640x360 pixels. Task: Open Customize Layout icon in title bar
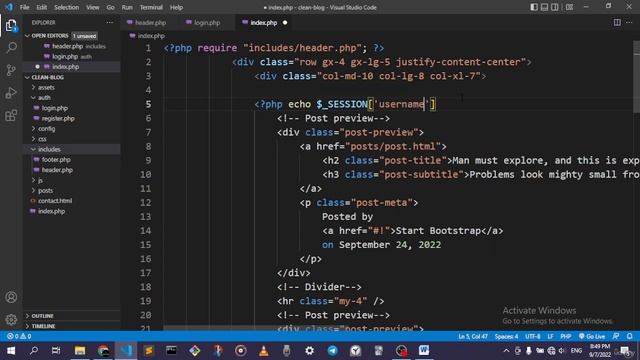point(569,7)
